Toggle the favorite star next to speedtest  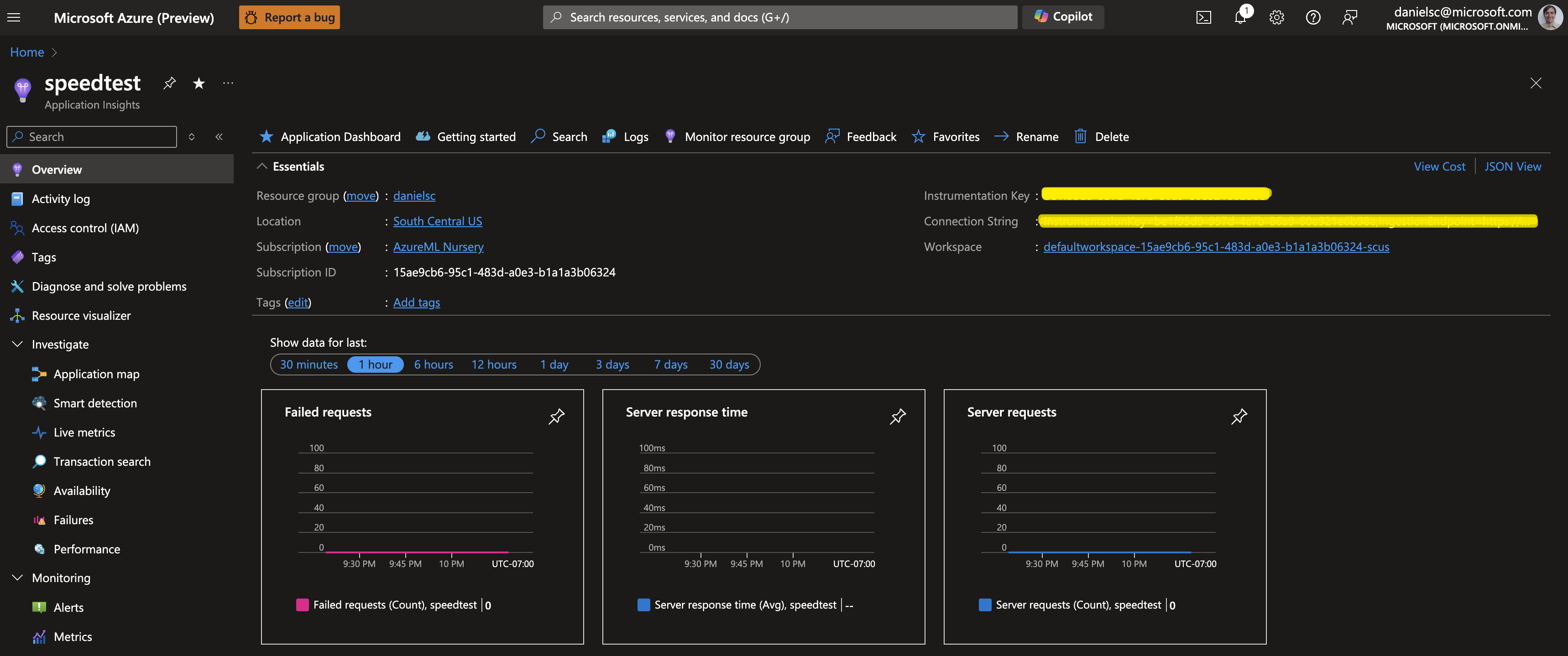[x=199, y=83]
